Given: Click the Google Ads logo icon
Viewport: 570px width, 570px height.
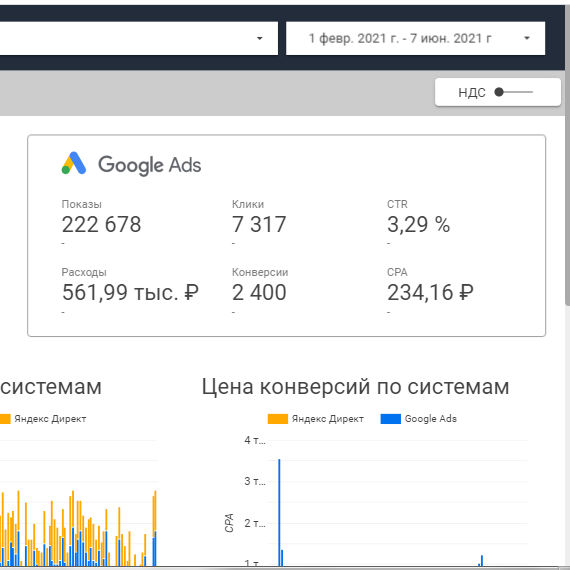Looking at the screenshot, I should 74,163.
